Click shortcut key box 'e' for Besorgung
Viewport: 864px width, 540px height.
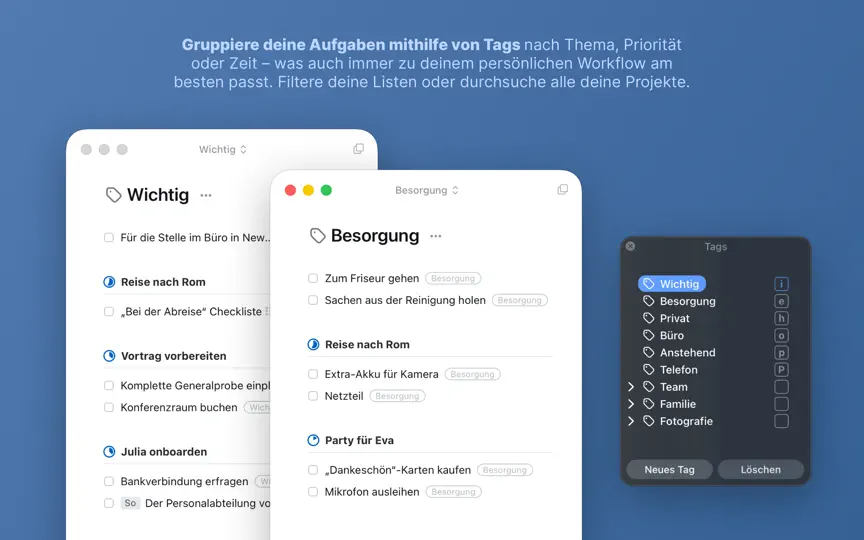pos(781,301)
